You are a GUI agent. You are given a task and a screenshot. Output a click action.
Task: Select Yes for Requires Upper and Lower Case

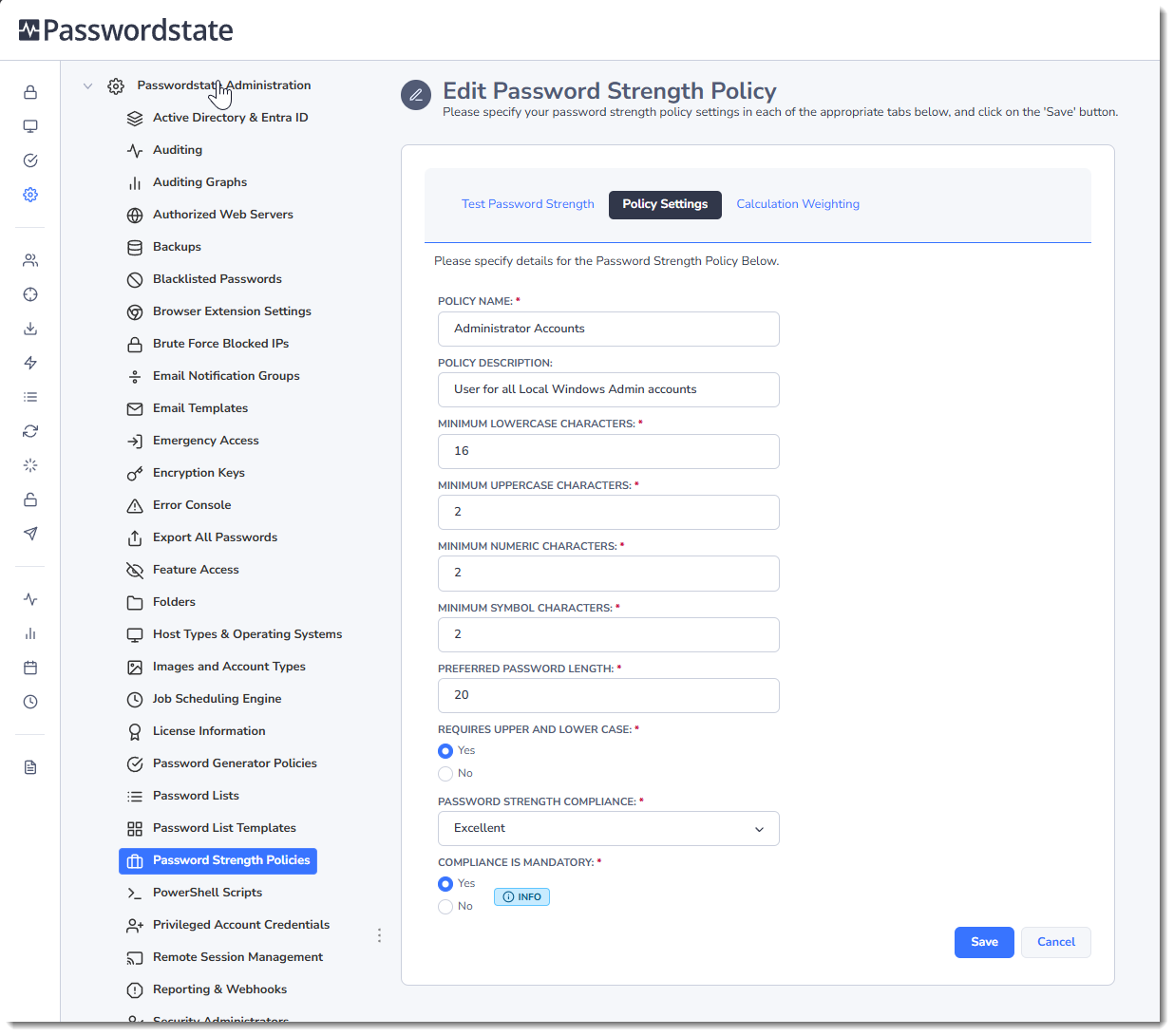(445, 751)
